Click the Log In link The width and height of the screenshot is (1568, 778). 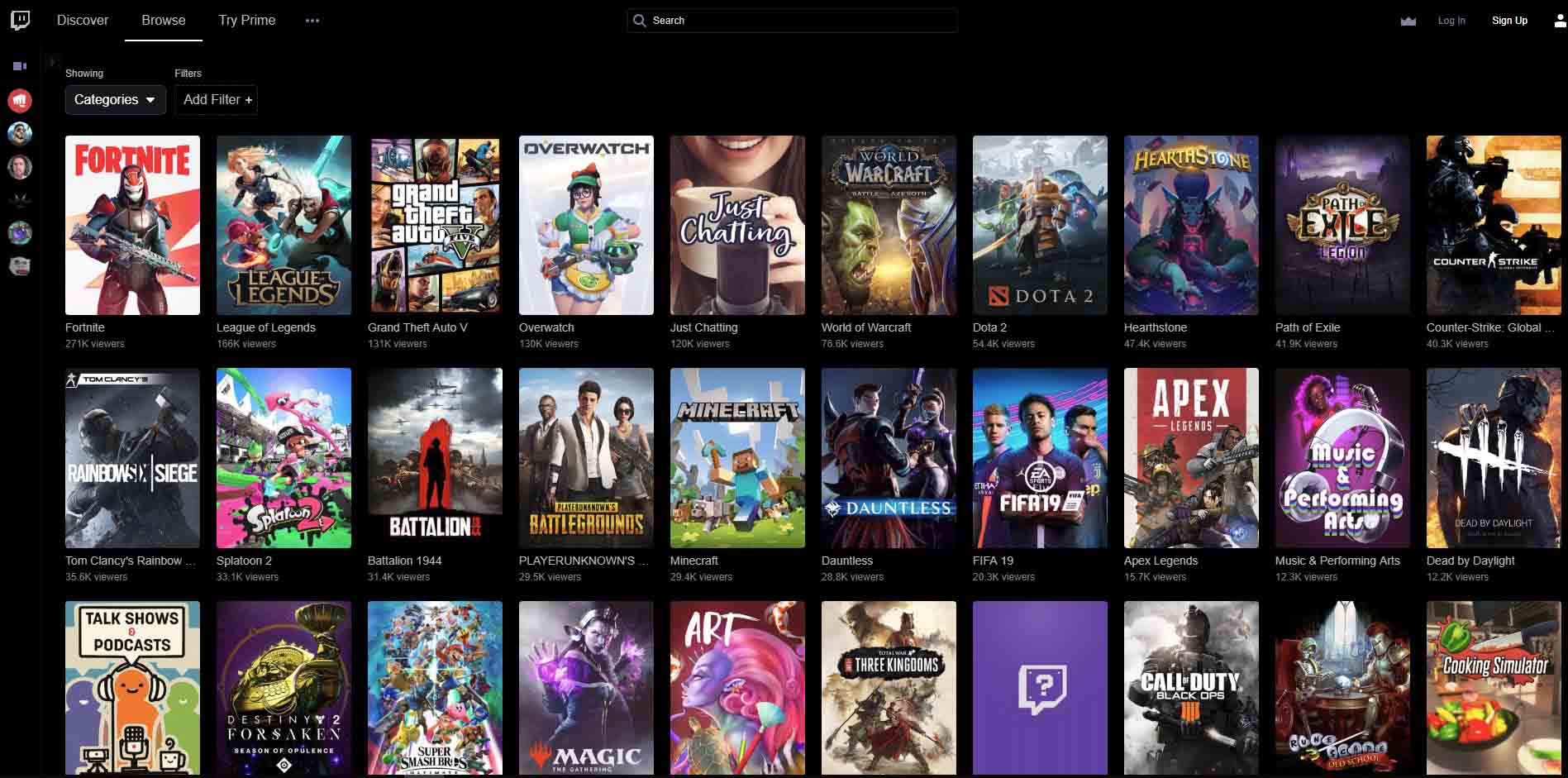pos(1451,21)
